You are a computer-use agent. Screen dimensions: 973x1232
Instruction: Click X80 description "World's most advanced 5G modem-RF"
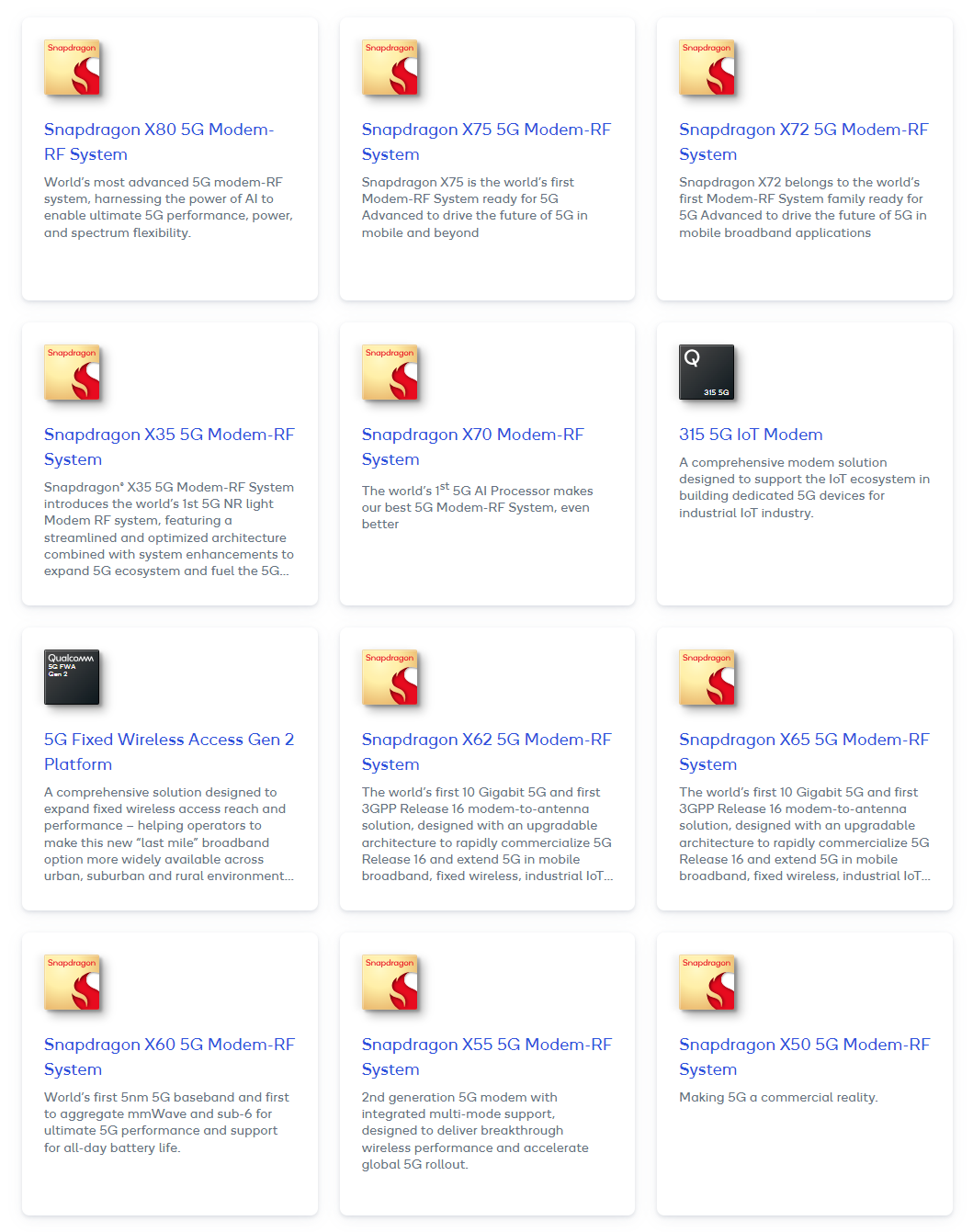(164, 182)
